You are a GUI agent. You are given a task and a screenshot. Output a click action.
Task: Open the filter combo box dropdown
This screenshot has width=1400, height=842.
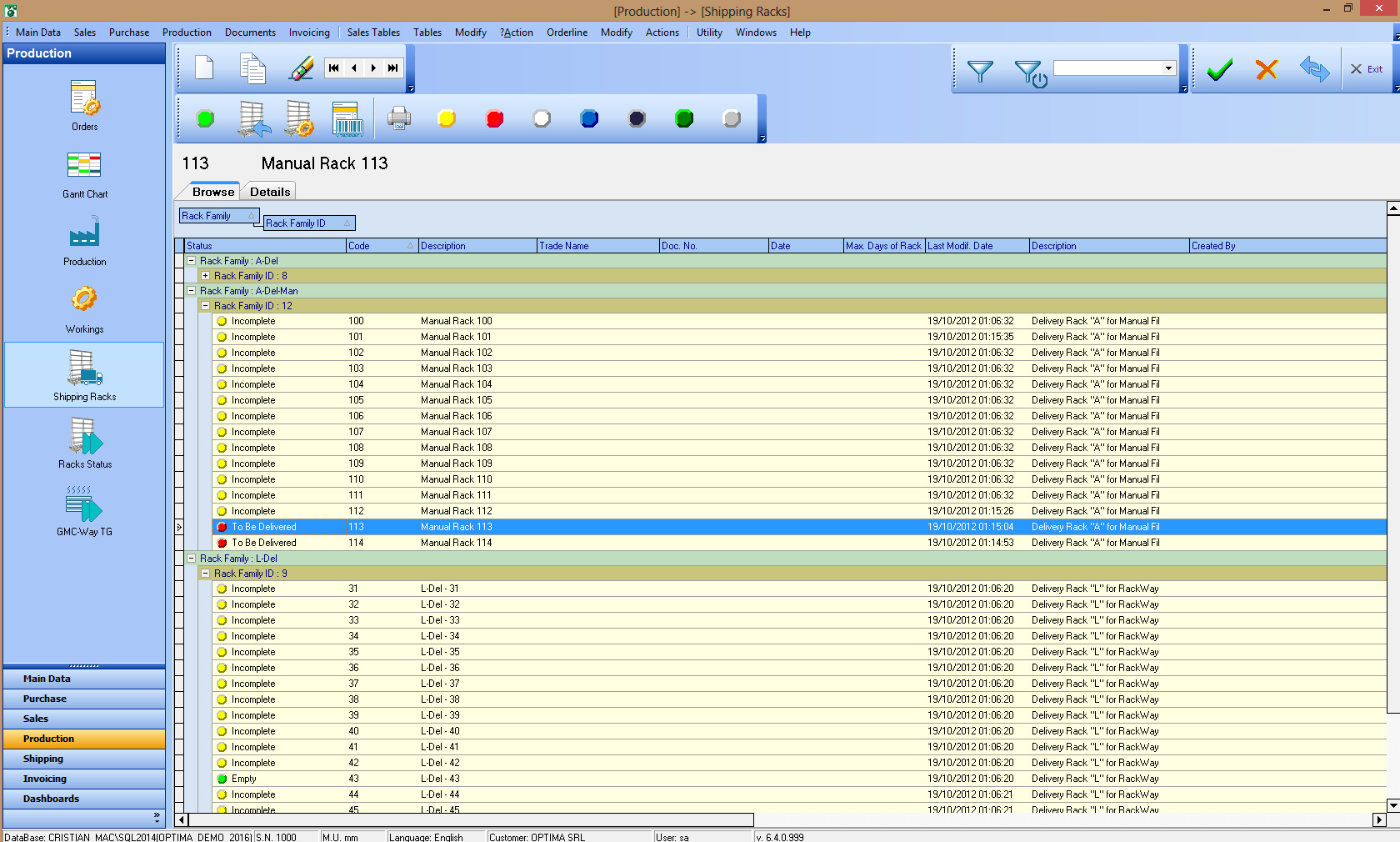point(1168,68)
